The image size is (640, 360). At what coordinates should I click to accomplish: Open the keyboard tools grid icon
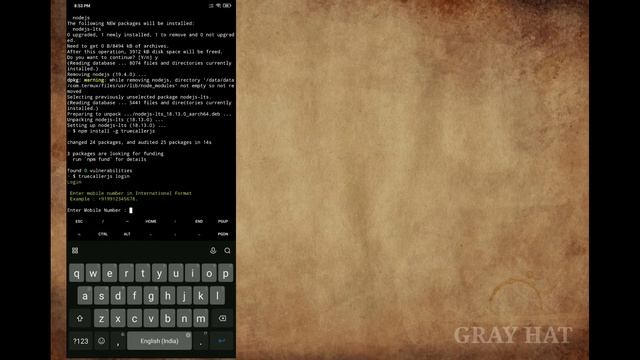click(75, 251)
